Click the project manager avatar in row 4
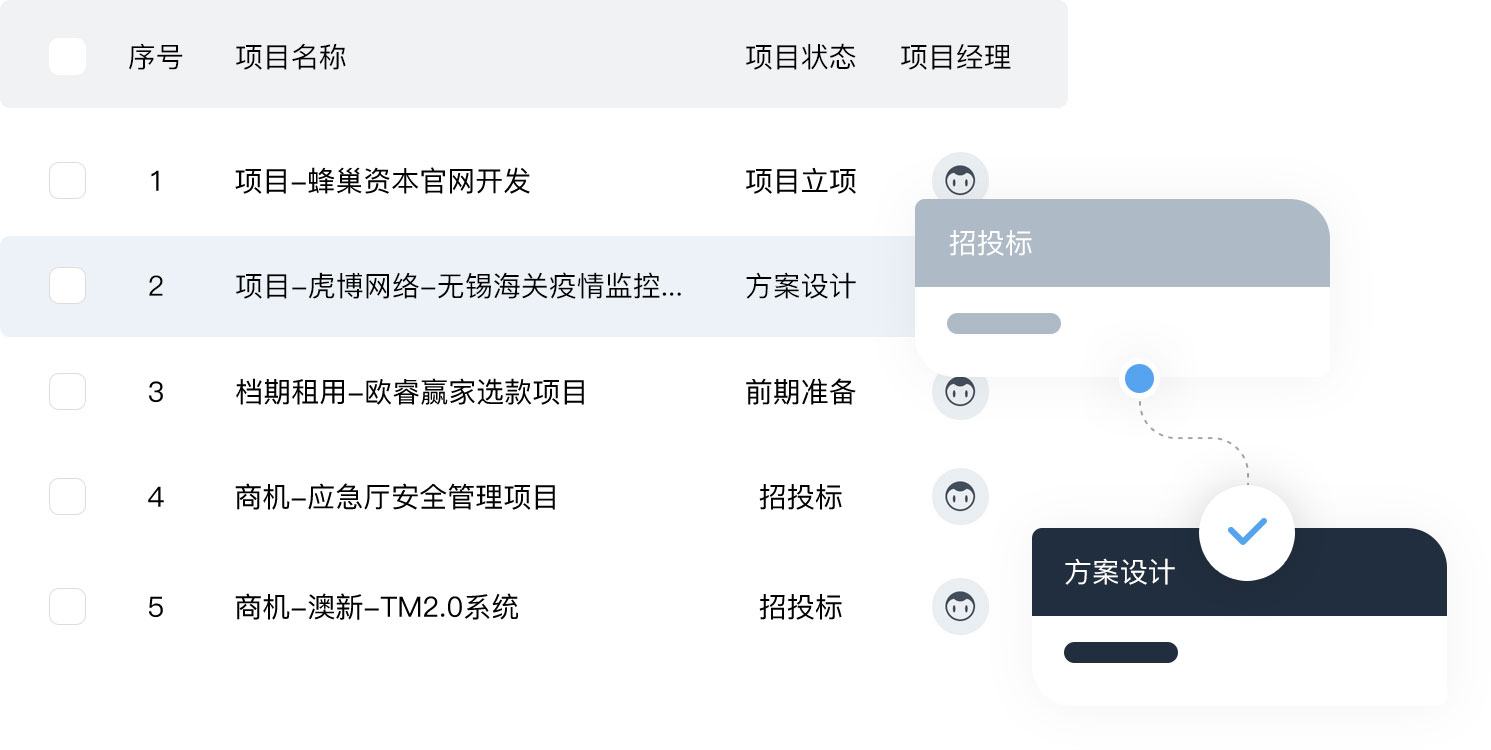The height and width of the screenshot is (750, 1491). [960, 496]
